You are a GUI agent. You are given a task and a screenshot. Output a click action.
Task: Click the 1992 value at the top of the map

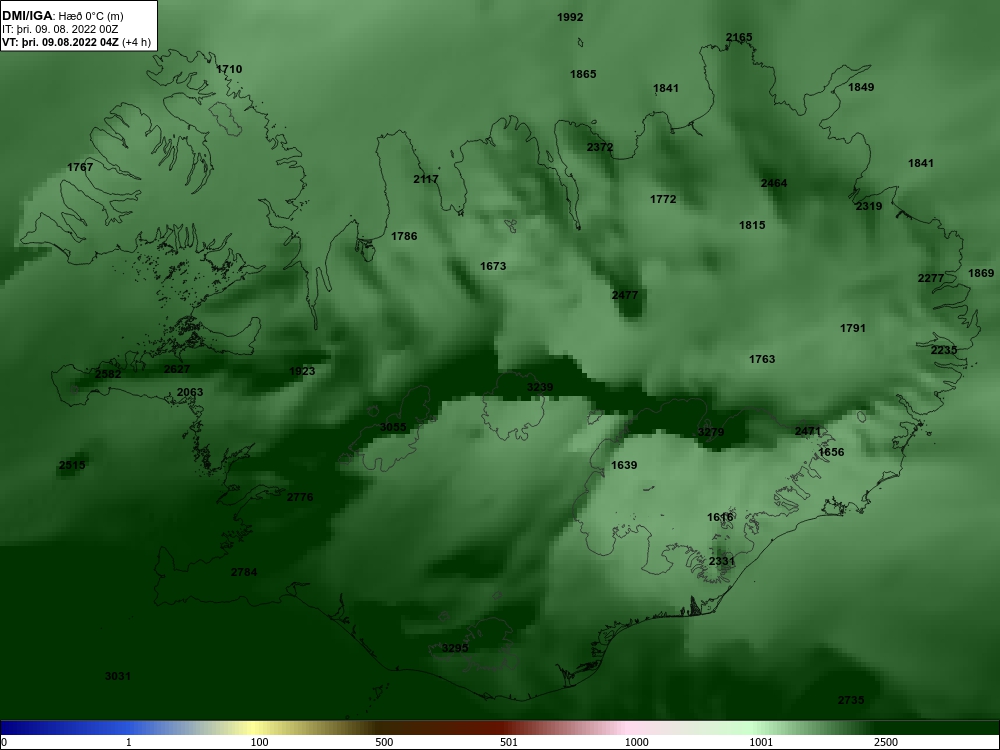(x=570, y=17)
